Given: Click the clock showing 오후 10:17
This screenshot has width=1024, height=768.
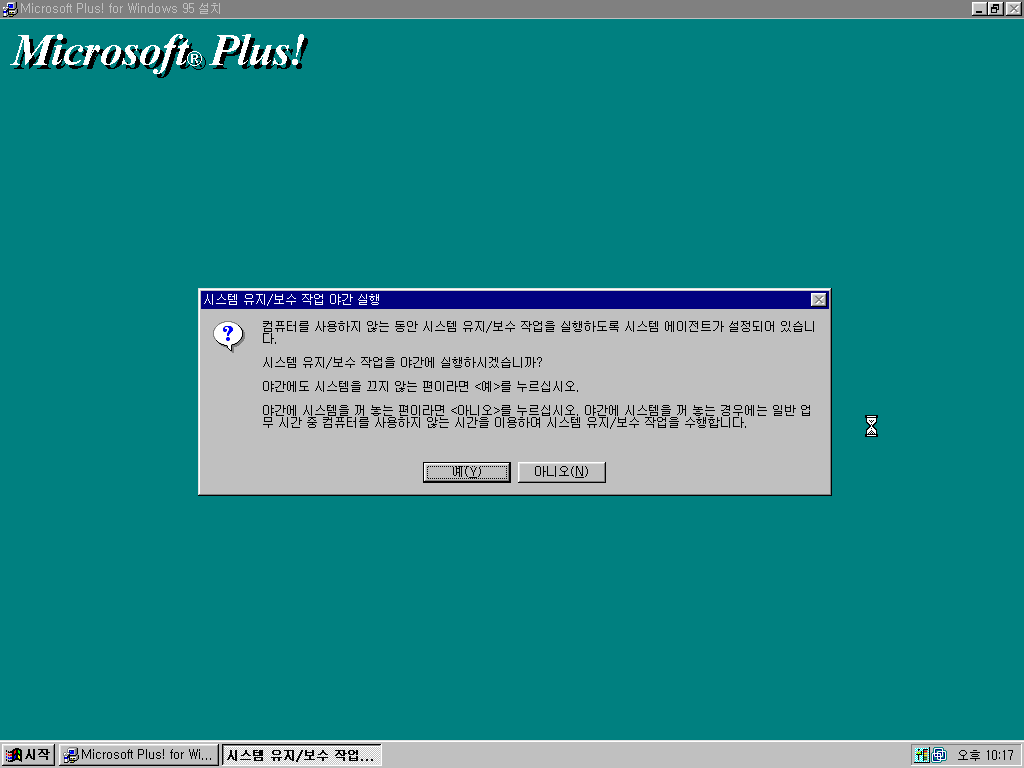Looking at the screenshot, I should (x=985, y=755).
